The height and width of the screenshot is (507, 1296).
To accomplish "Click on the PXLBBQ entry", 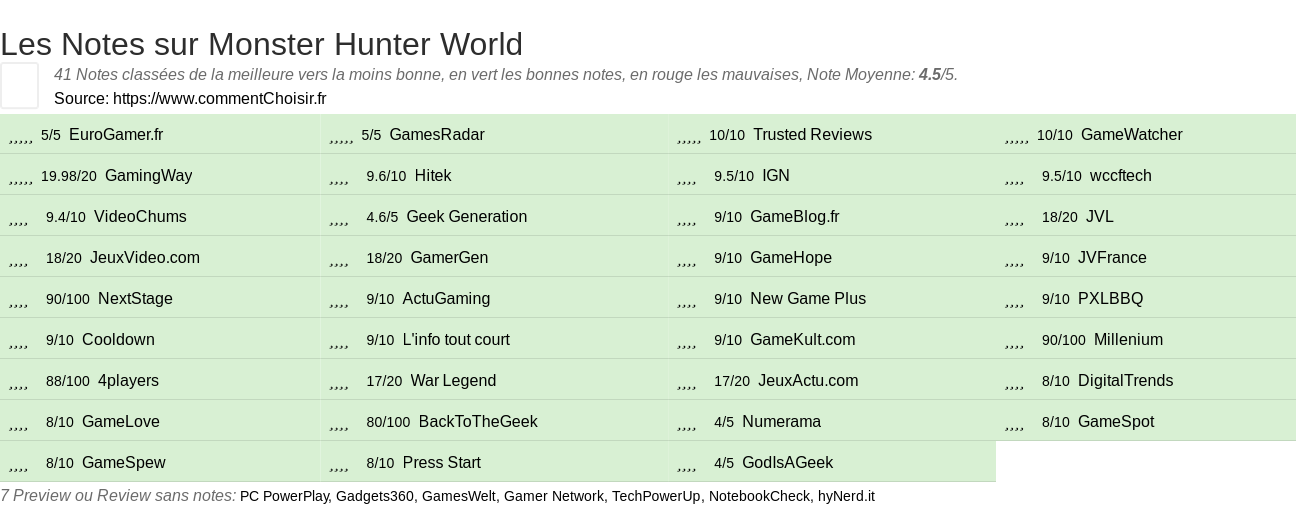I will click(x=1110, y=299).
